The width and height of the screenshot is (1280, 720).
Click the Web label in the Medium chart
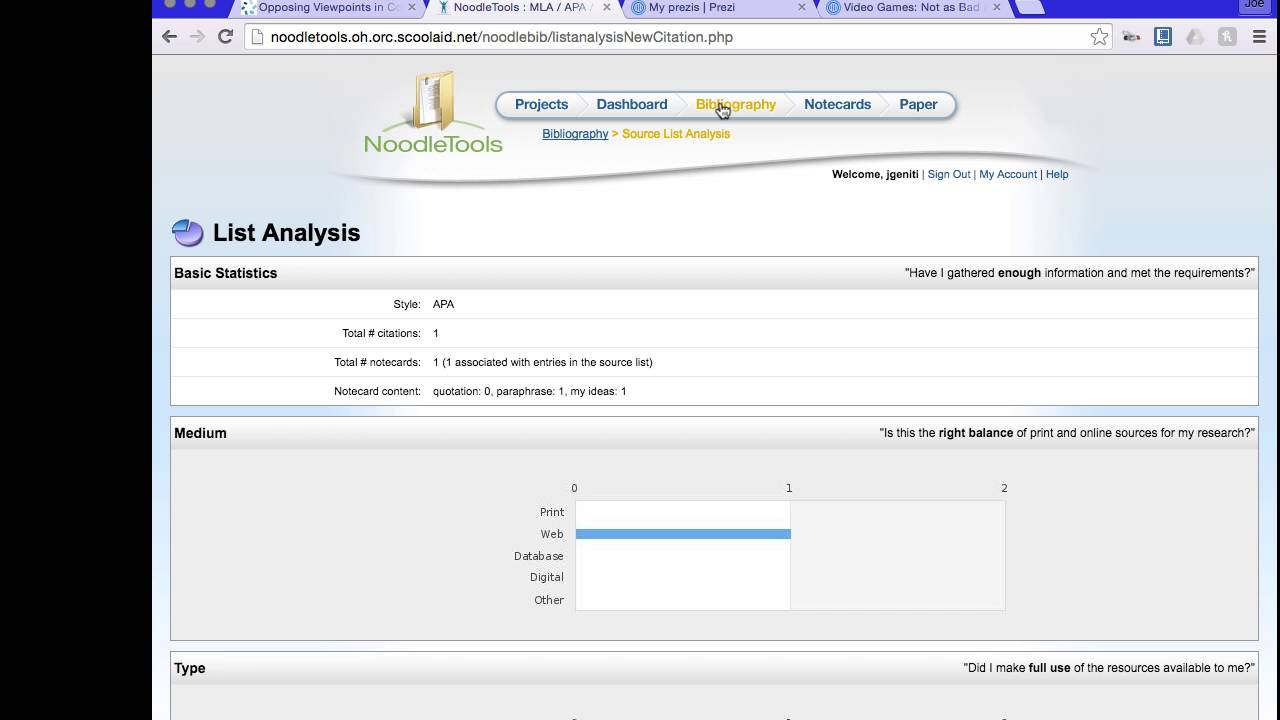552,534
